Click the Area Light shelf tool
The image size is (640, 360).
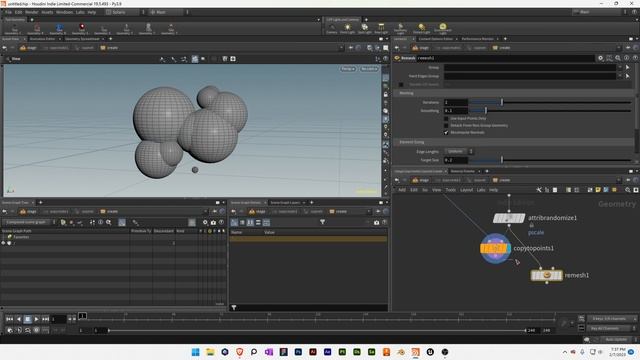click(x=381, y=29)
